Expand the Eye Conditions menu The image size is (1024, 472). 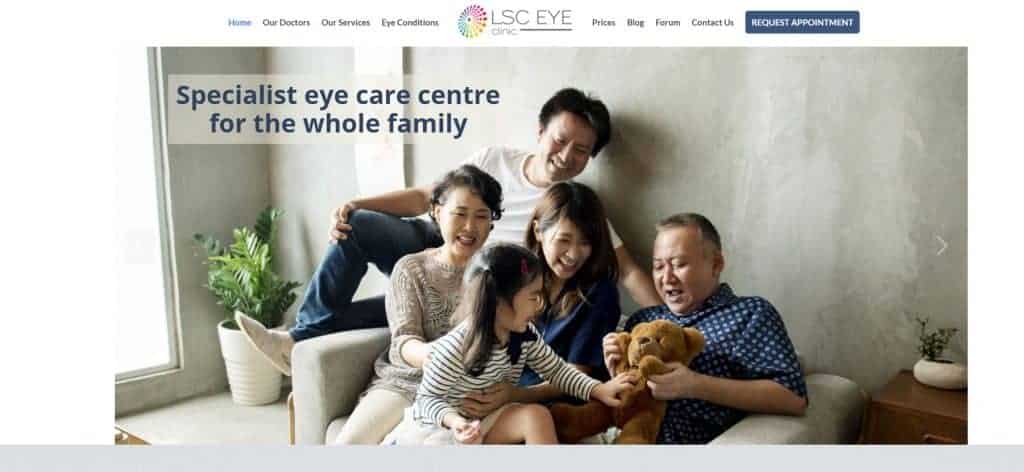(x=410, y=22)
